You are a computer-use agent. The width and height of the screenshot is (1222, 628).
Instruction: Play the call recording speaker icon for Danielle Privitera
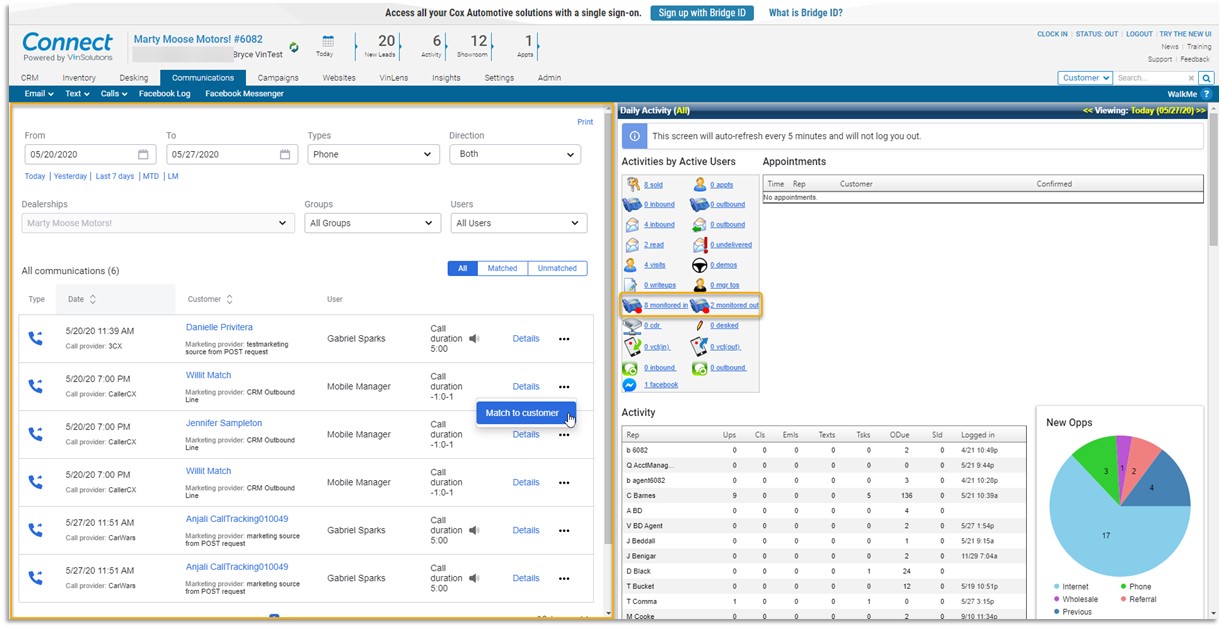coord(474,338)
